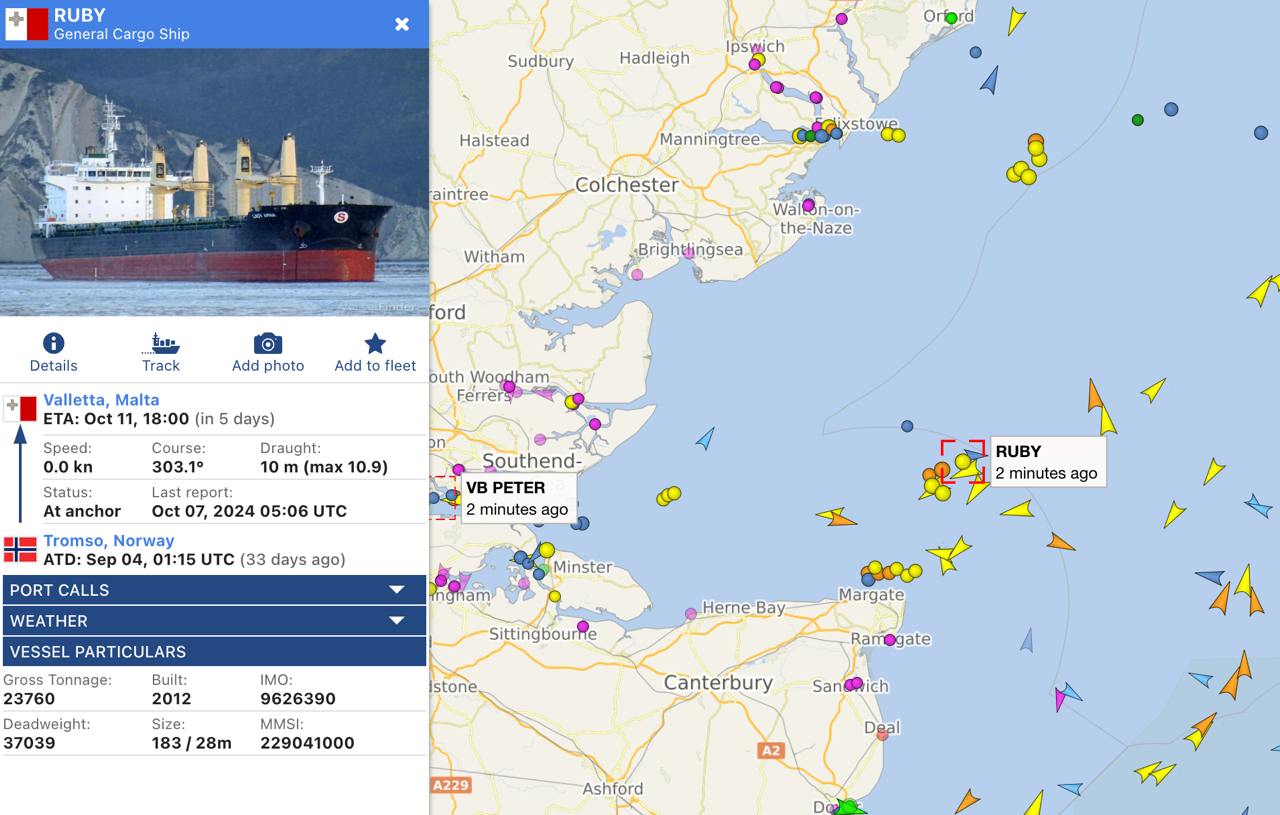The height and width of the screenshot is (815, 1280).
Task: Expand the PORT CALLS section
Action: tap(214, 590)
